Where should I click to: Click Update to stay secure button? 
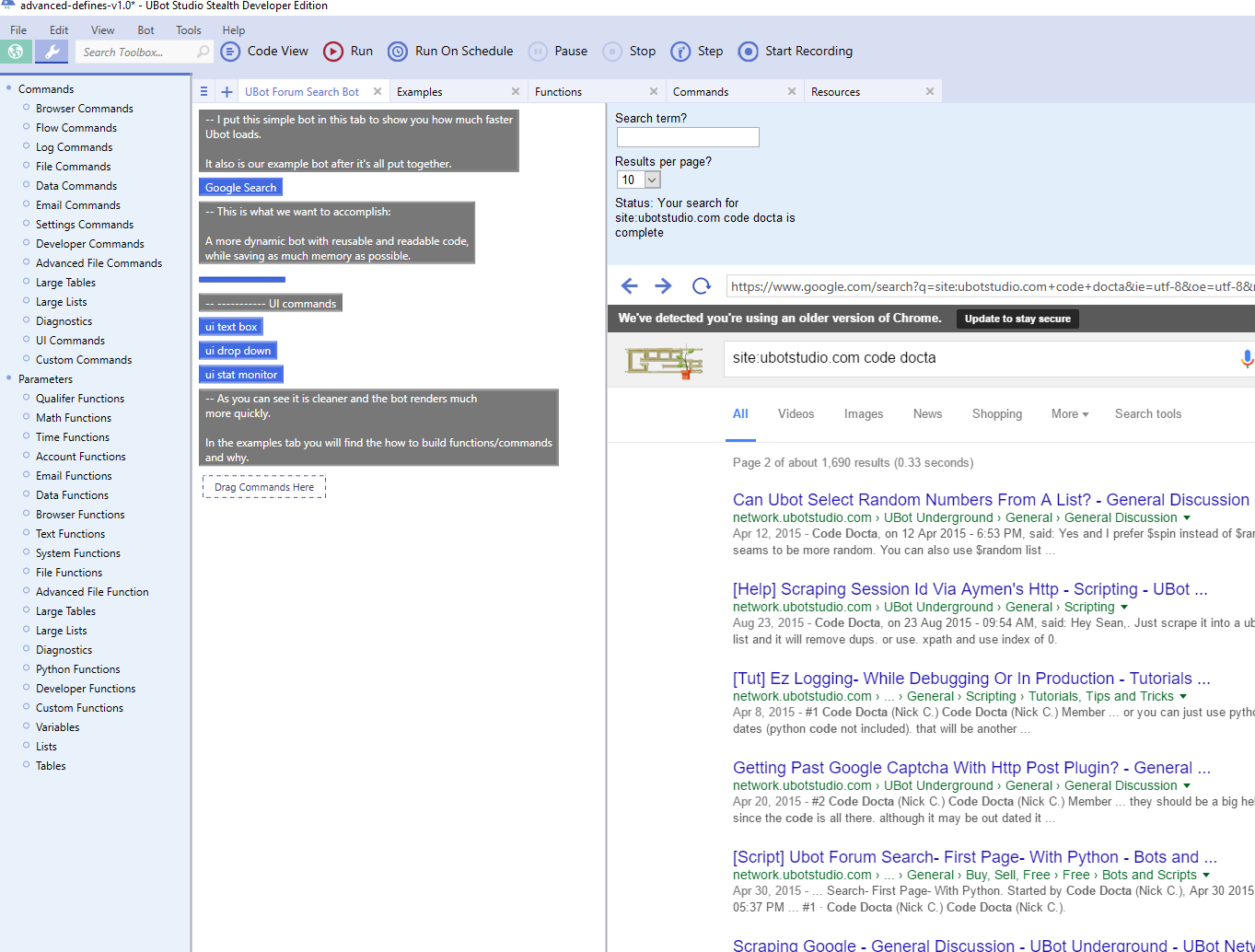(x=1017, y=319)
